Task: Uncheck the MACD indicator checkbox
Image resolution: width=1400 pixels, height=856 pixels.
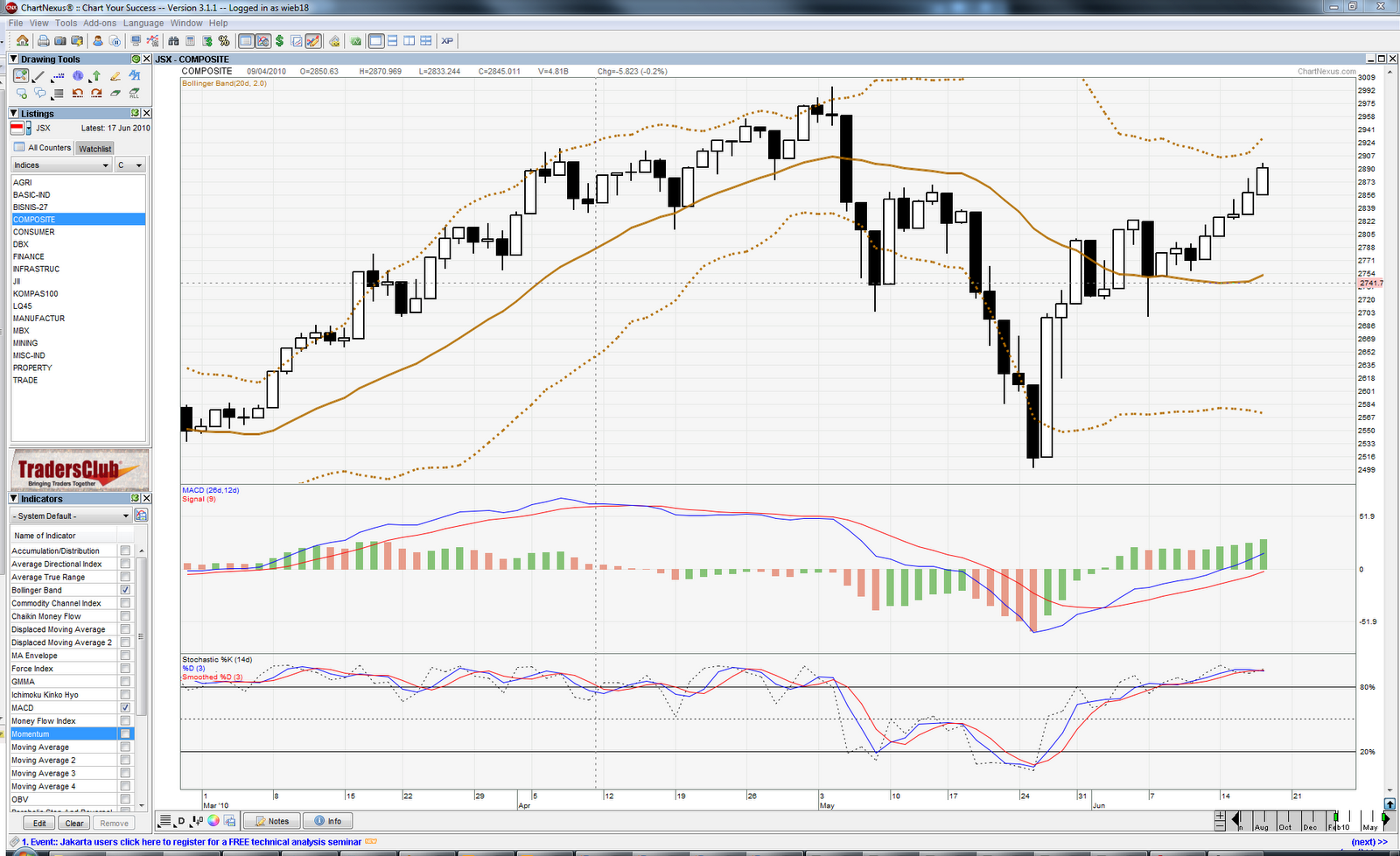Action: pos(125,707)
